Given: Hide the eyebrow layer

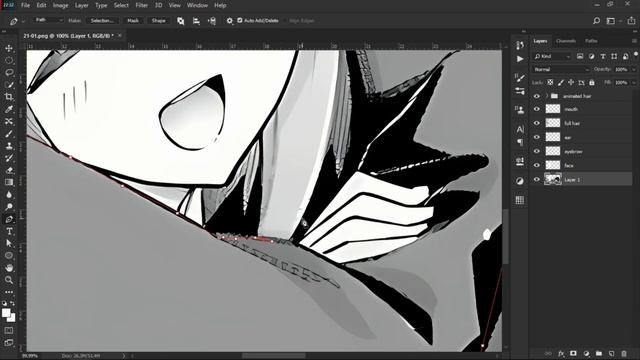Looking at the screenshot, I should [536, 151].
